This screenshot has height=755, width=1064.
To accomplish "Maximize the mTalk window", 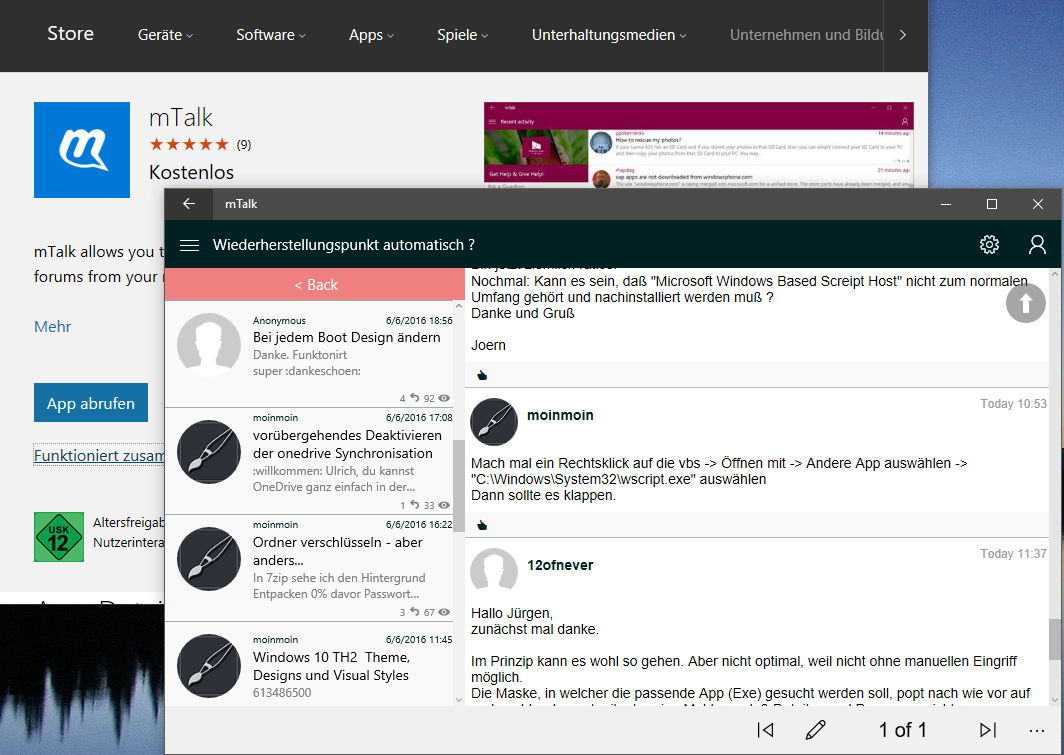I will tap(991, 204).
